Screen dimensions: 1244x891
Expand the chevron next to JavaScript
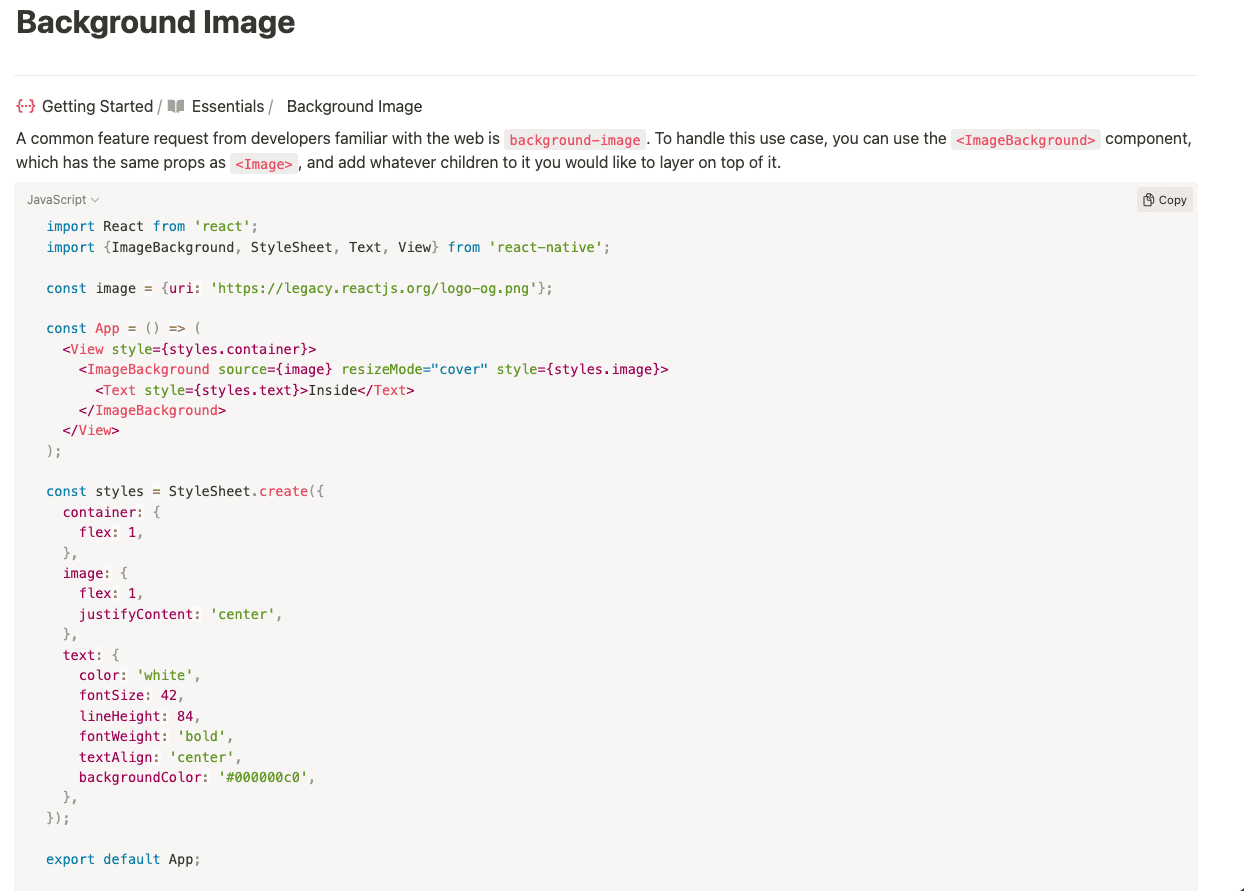tap(95, 200)
